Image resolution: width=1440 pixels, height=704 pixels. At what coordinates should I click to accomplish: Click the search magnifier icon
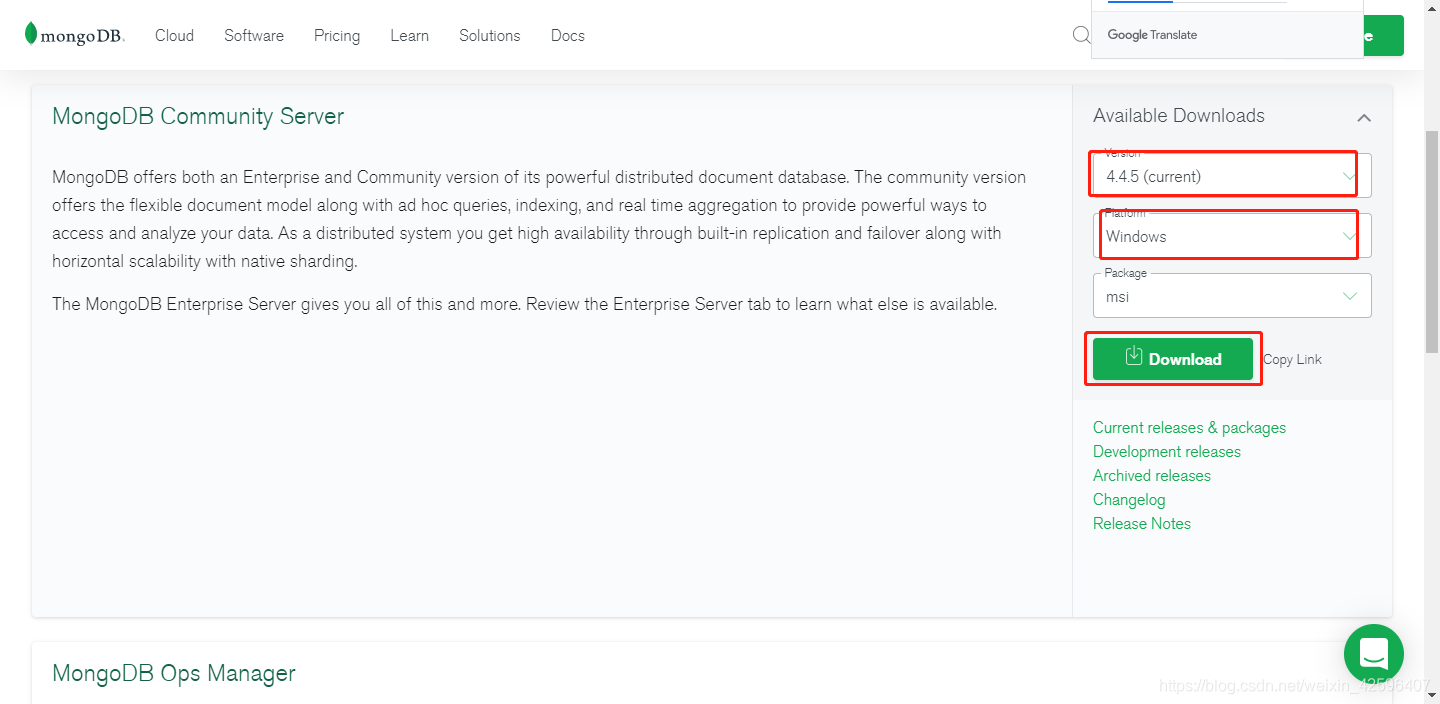coord(1081,35)
